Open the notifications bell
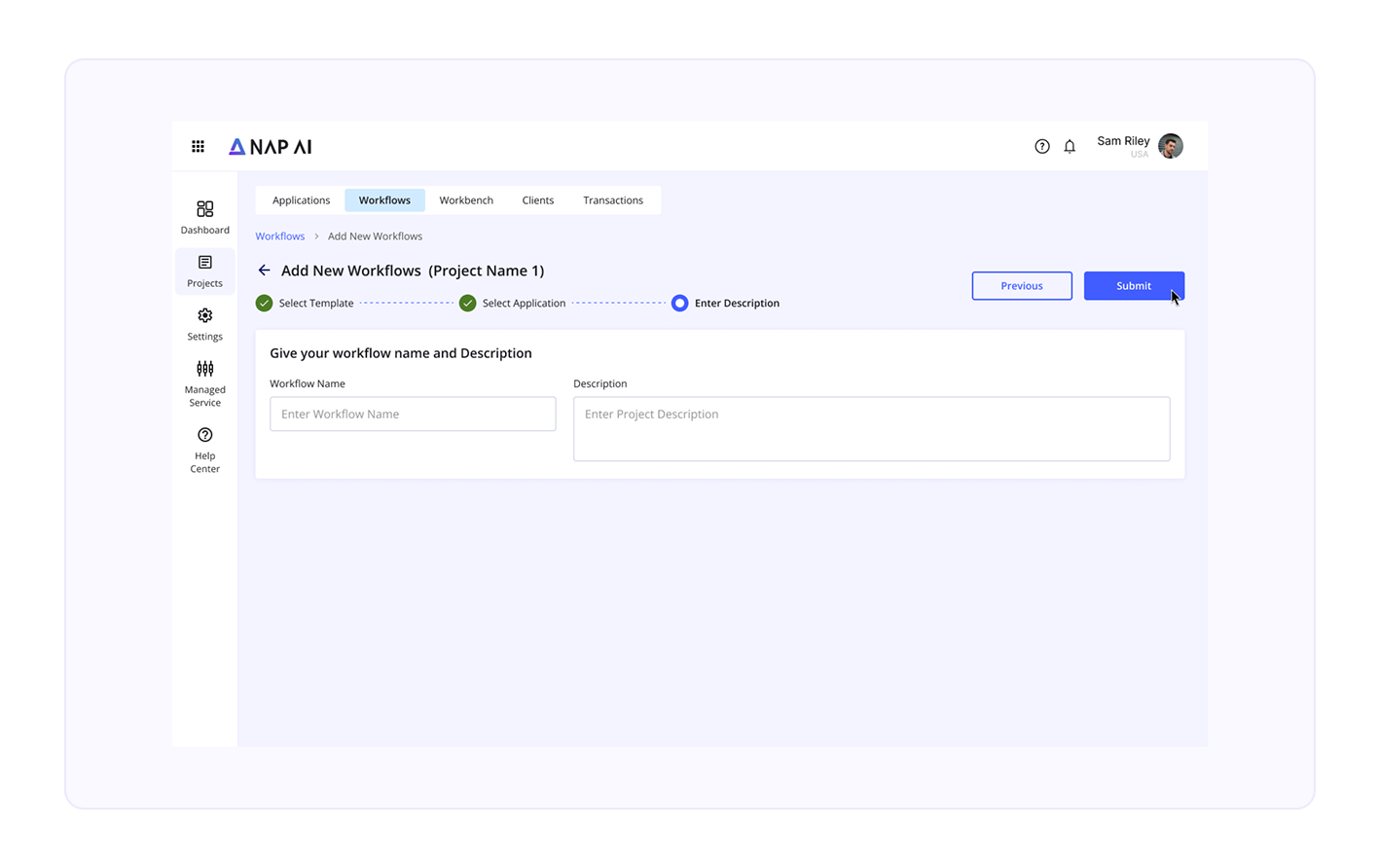This screenshot has height=868, width=1378. click(x=1070, y=147)
